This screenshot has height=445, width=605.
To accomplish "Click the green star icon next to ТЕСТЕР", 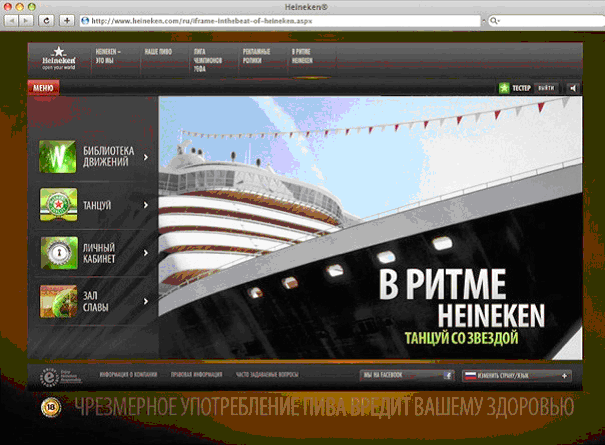I will coord(505,88).
